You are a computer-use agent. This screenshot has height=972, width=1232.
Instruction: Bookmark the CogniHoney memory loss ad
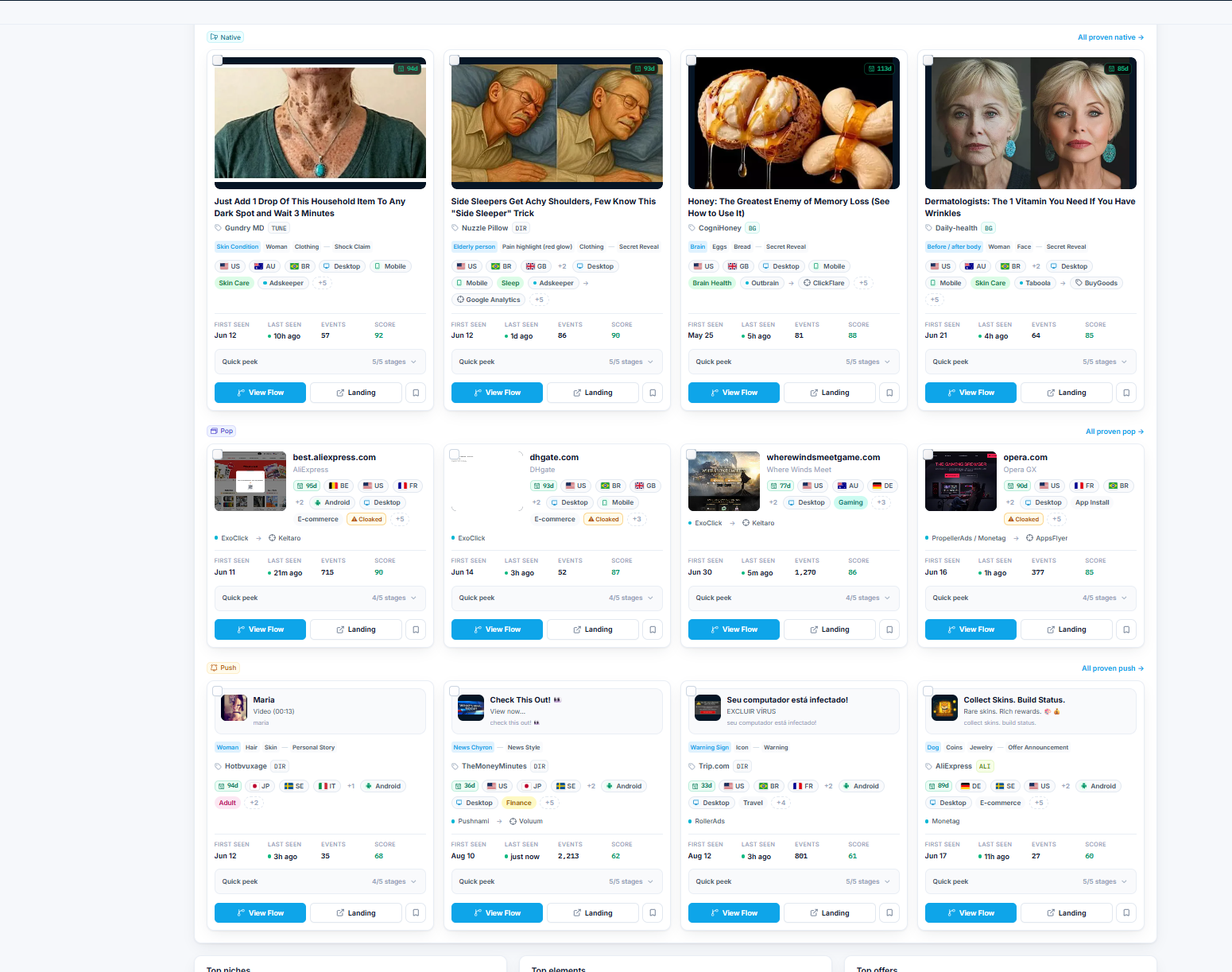(889, 393)
